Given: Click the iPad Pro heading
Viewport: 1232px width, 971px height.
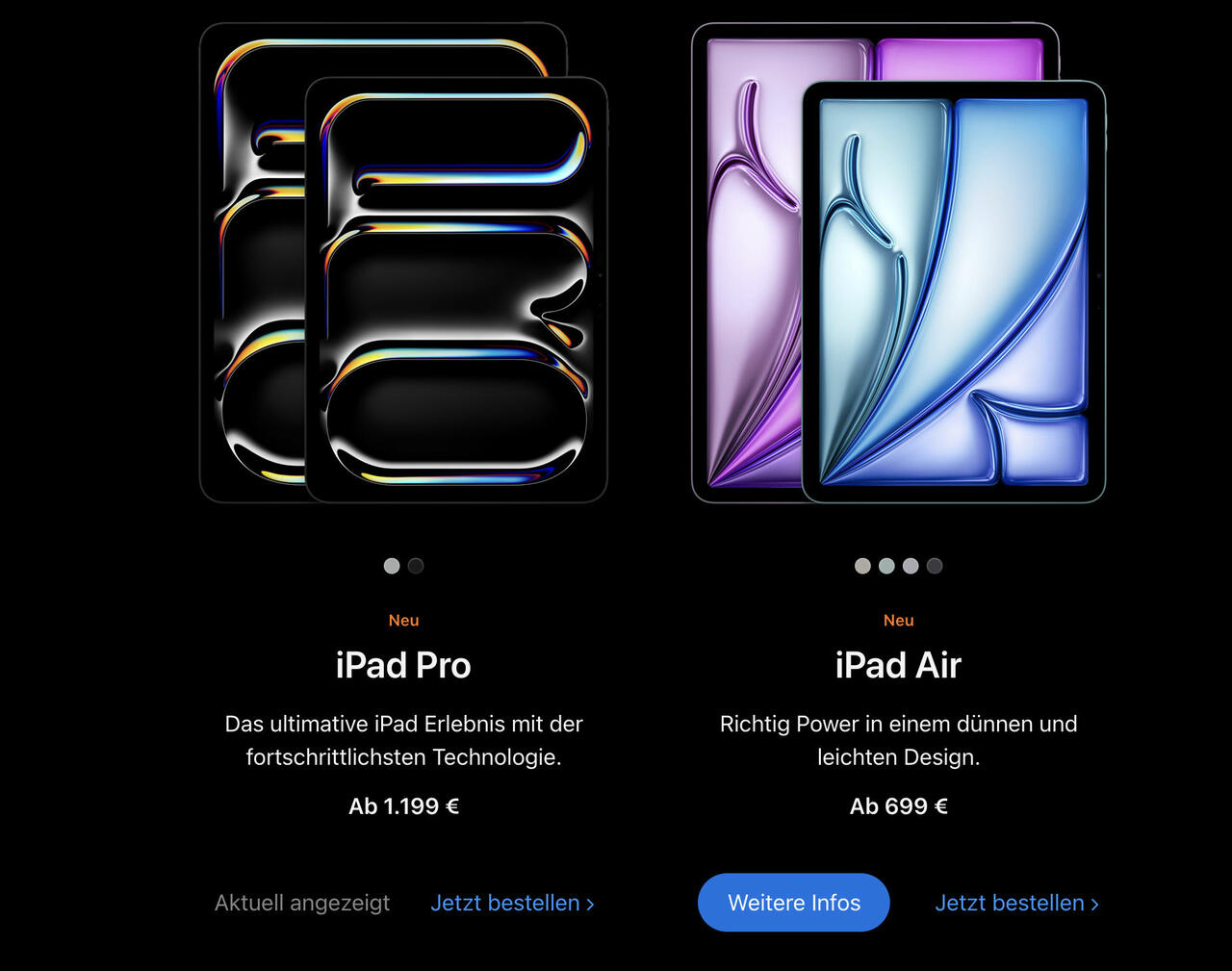Looking at the screenshot, I should pos(403,665).
